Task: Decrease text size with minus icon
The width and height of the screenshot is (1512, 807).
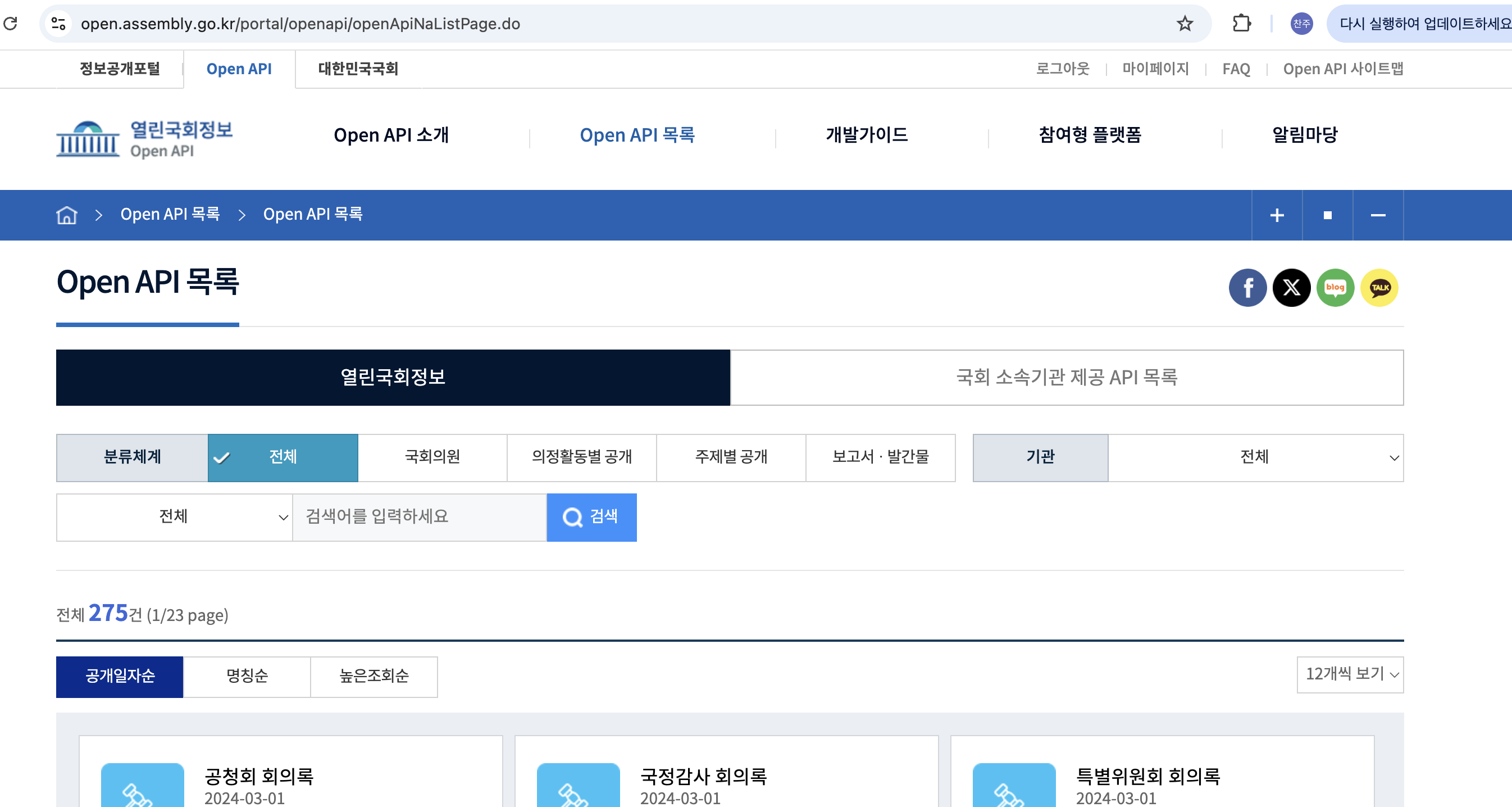Action: tap(1378, 215)
